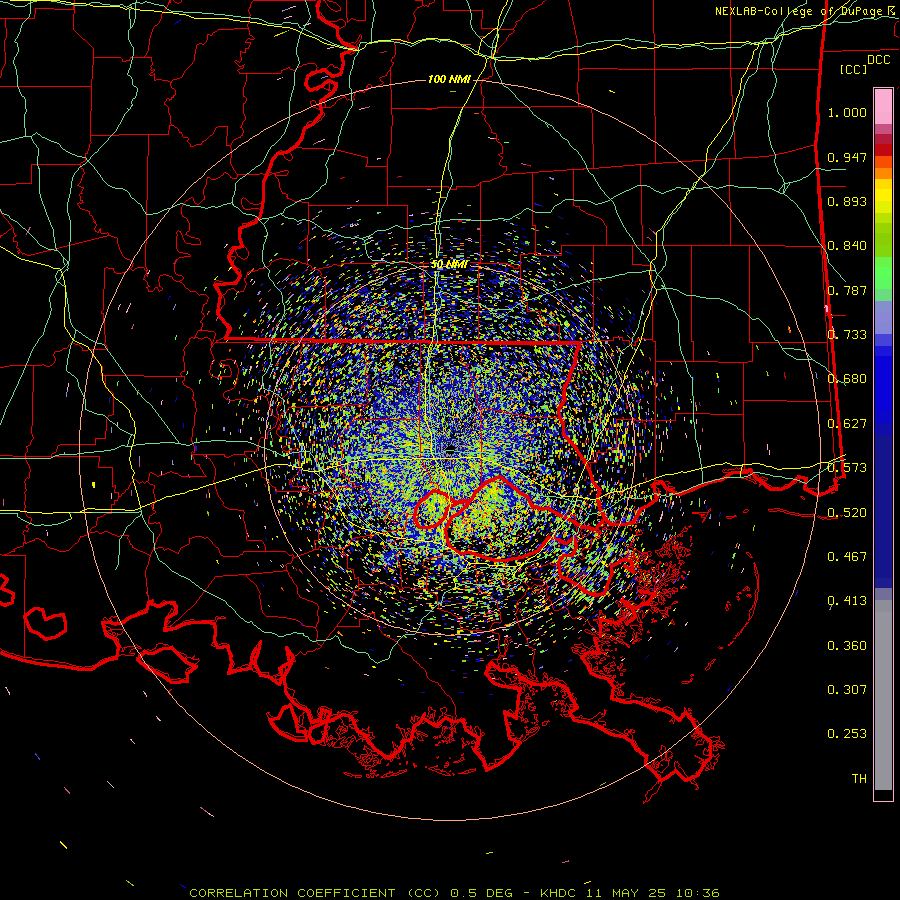Click the radar site at the scan center
The width and height of the screenshot is (900, 900).
[x=450, y=449]
